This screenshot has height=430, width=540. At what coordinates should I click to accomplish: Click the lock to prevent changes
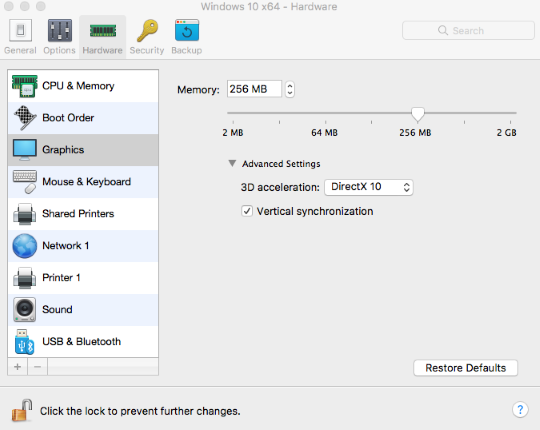[x=22, y=410]
